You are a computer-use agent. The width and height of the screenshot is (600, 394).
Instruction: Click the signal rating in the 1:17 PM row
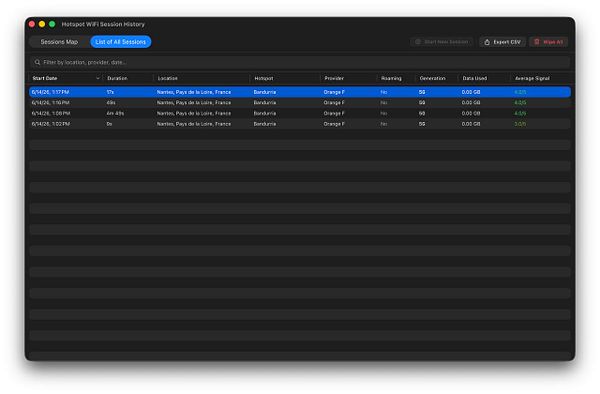click(520, 92)
